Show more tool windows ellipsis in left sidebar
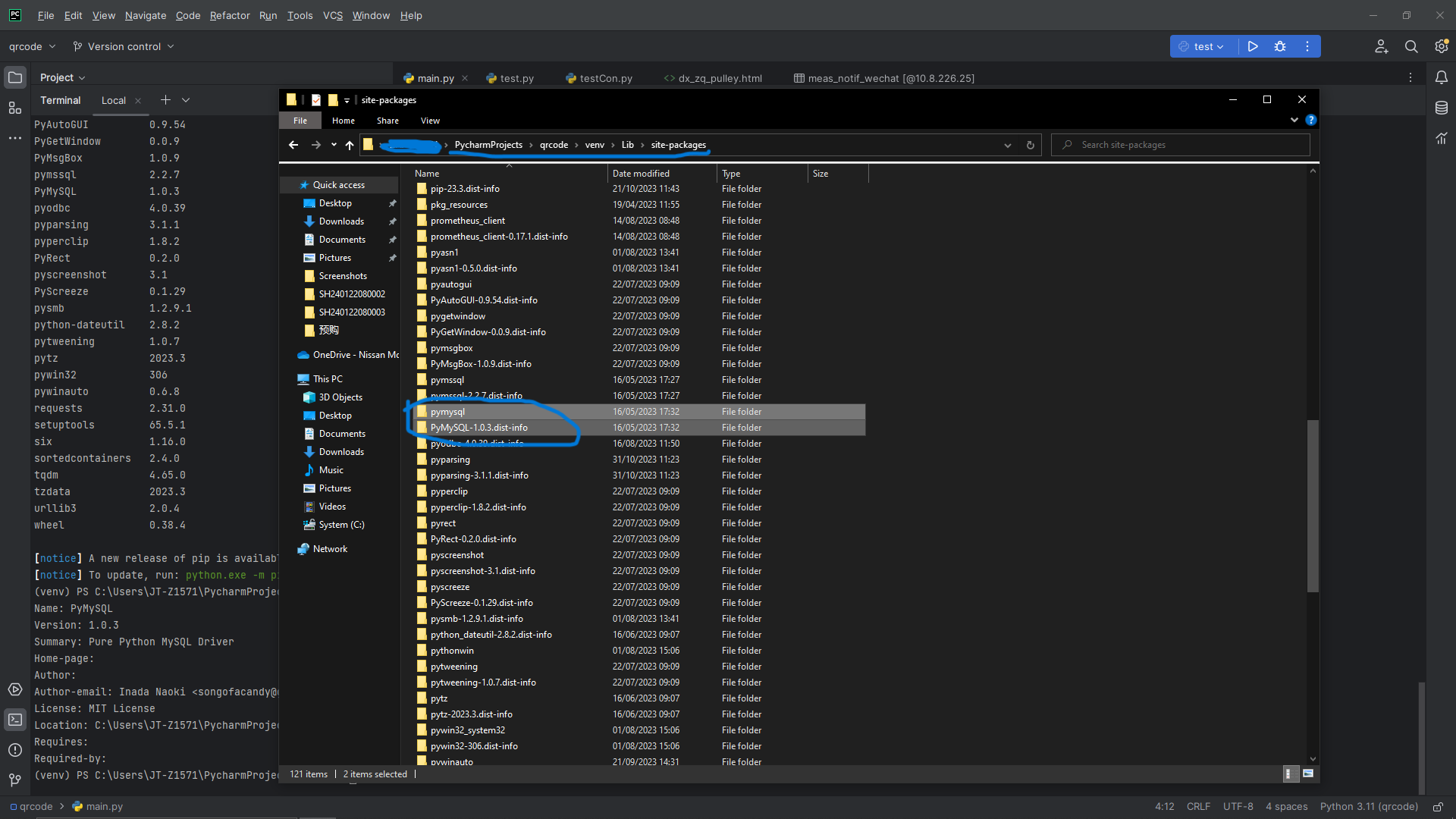Viewport: 1456px width, 819px height. click(15, 138)
